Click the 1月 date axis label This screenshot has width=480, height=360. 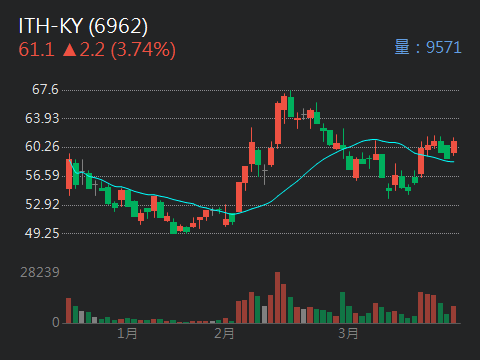(127, 333)
